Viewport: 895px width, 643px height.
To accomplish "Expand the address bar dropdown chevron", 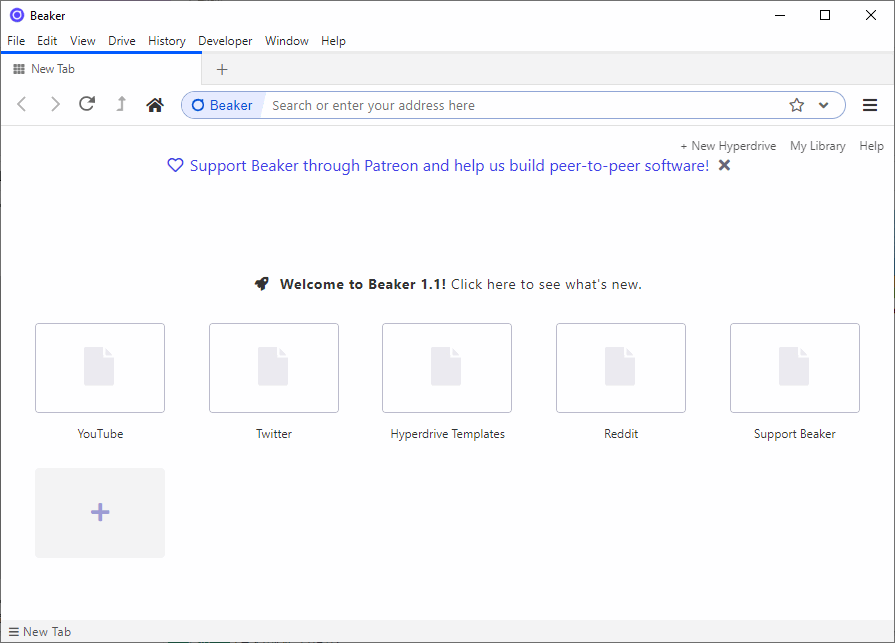I will [x=824, y=105].
